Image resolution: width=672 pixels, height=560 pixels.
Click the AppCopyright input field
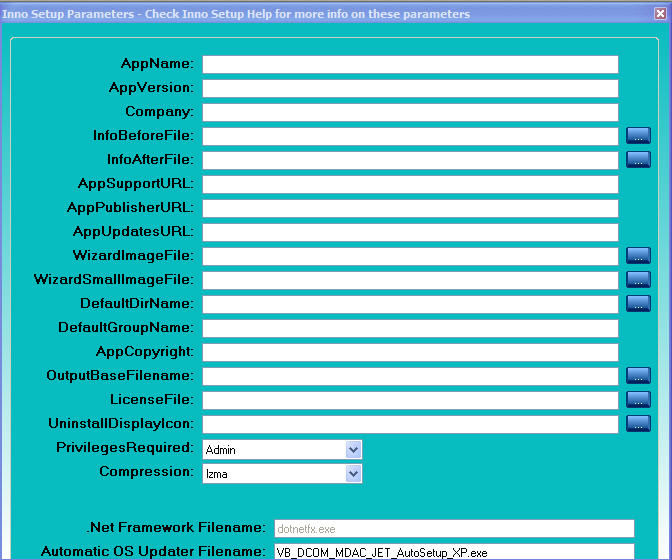click(x=410, y=352)
